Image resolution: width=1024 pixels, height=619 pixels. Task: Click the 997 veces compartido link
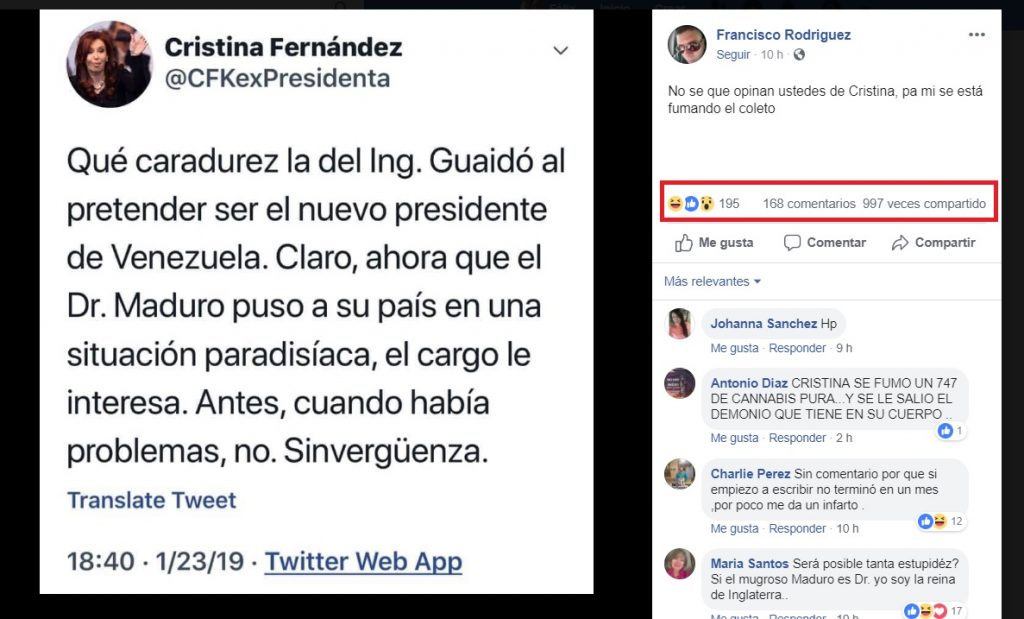(x=924, y=204)
